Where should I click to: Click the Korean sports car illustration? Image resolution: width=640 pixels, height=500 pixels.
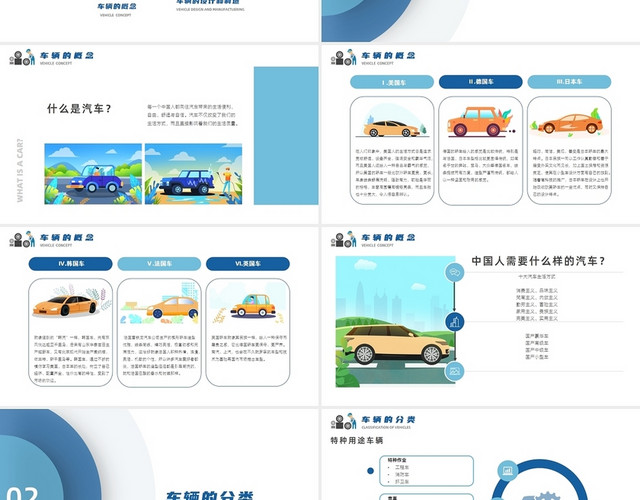70,302
